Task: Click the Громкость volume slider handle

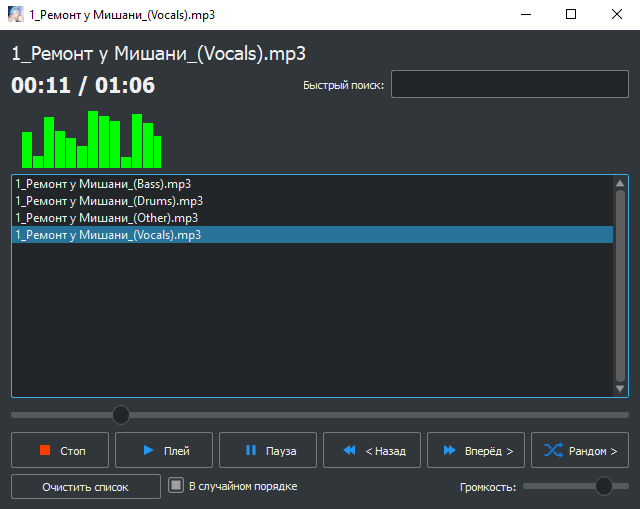Action: [x=603, y=486]
